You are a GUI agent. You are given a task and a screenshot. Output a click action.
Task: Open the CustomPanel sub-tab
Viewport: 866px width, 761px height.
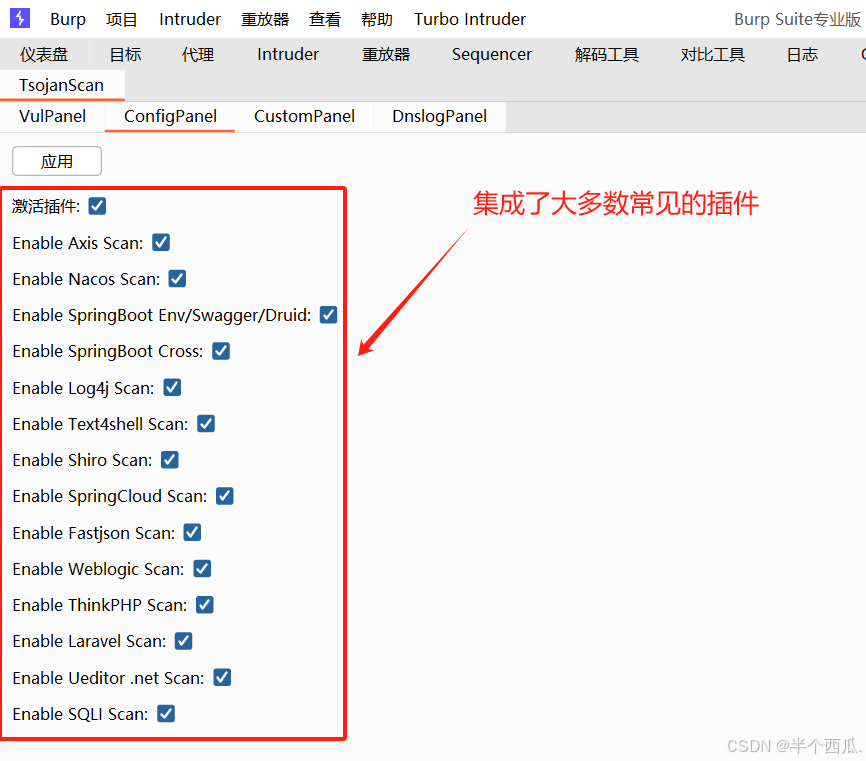point(304,117)
